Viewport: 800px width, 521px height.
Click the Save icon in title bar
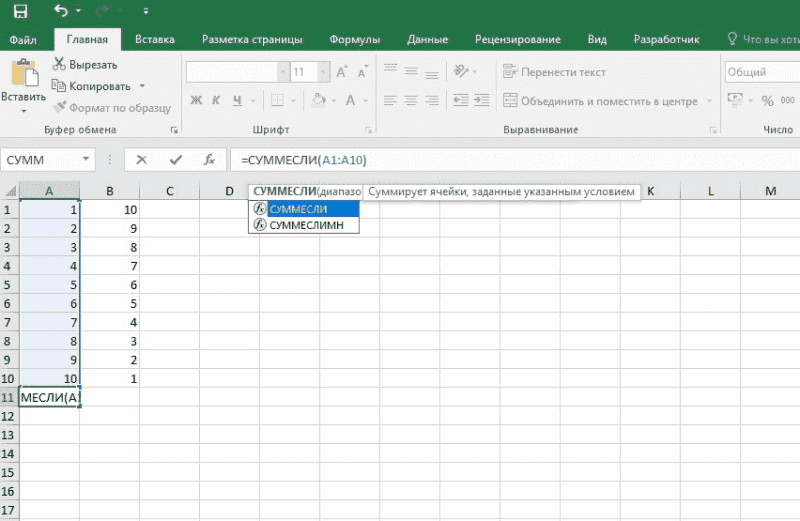pos(20,12)
